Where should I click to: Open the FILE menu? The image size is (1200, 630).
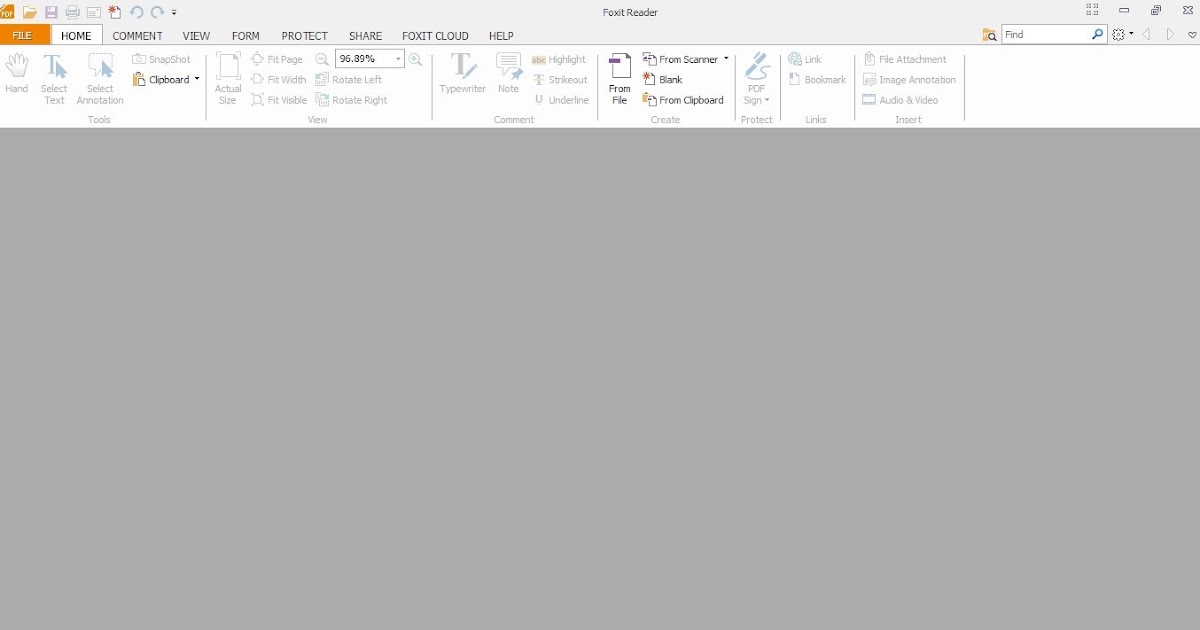tap(22, 35)
